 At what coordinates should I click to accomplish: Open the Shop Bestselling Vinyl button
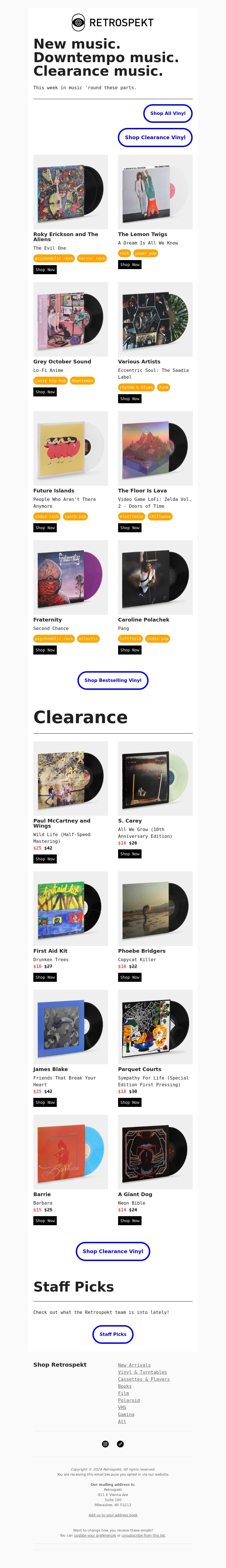point(113,681)
